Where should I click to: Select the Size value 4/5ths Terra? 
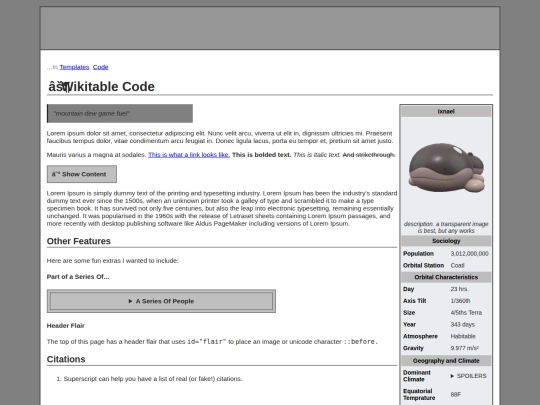coord(466,313)
